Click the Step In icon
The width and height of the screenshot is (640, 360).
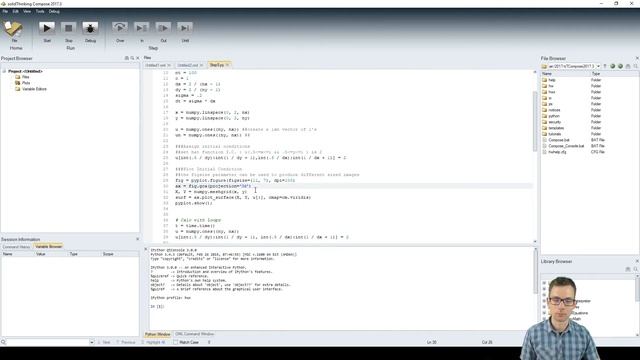(x=142, y=28)
